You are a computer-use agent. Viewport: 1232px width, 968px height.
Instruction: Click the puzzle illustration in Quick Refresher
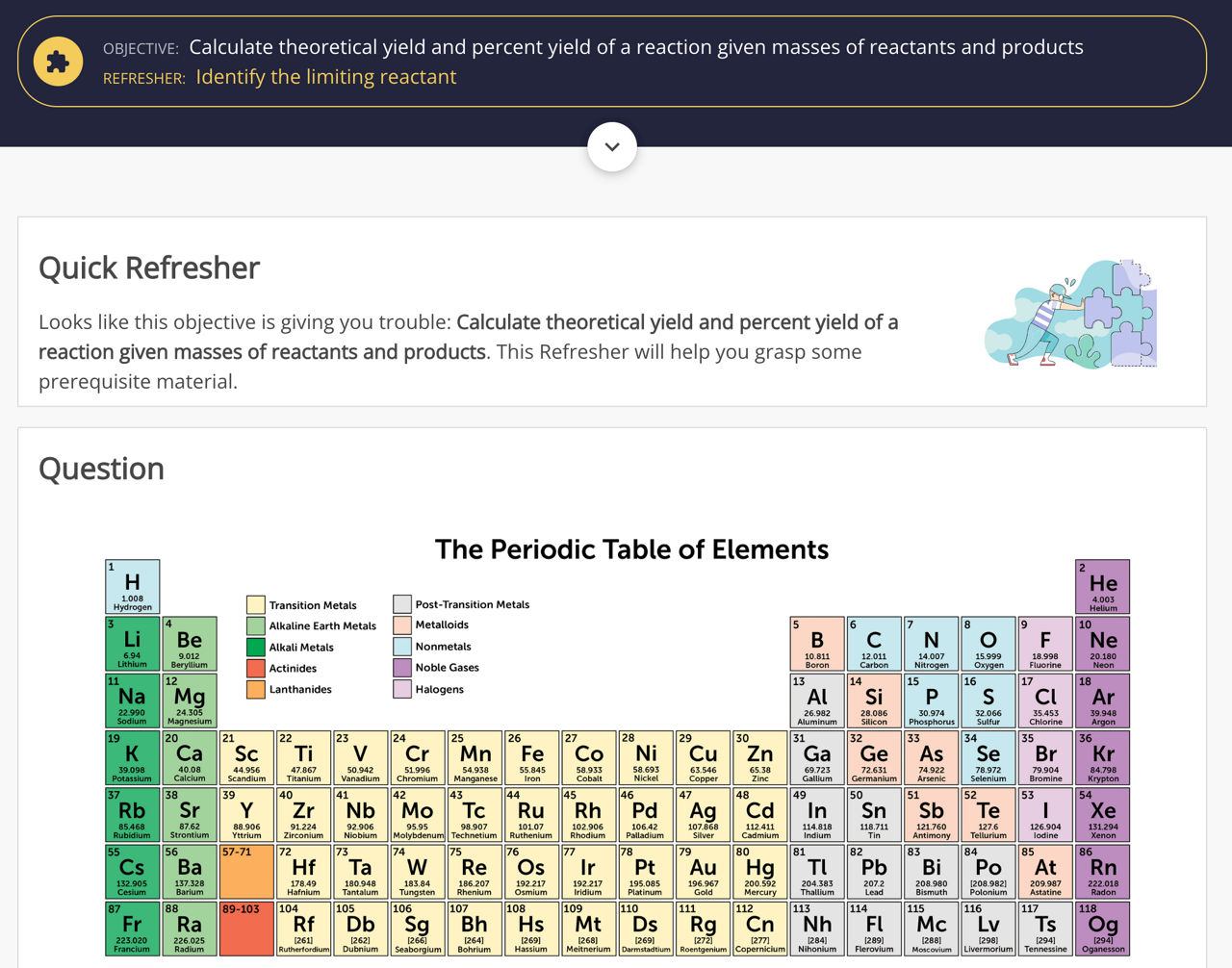coord(1070,314)
